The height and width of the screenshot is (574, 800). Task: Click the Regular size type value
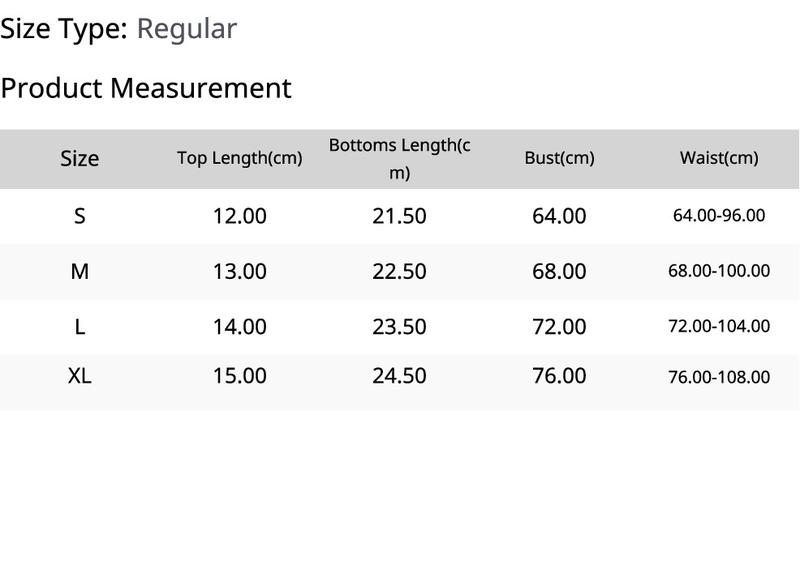tap(187, 29)
